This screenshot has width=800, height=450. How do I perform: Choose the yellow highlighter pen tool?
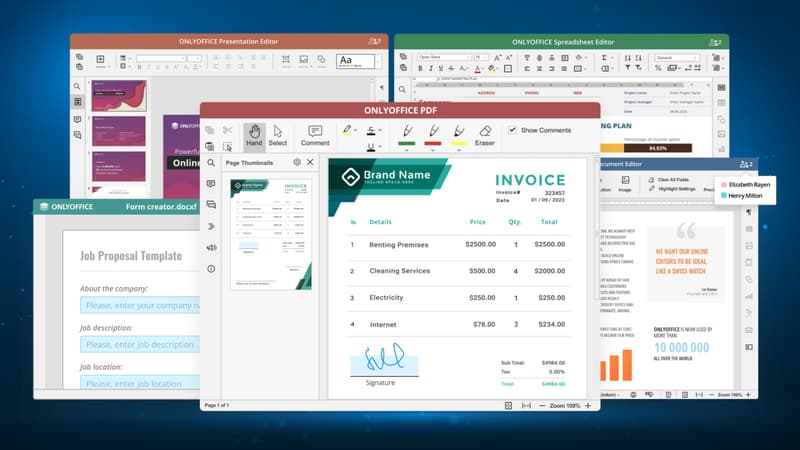tap(458, 136)
